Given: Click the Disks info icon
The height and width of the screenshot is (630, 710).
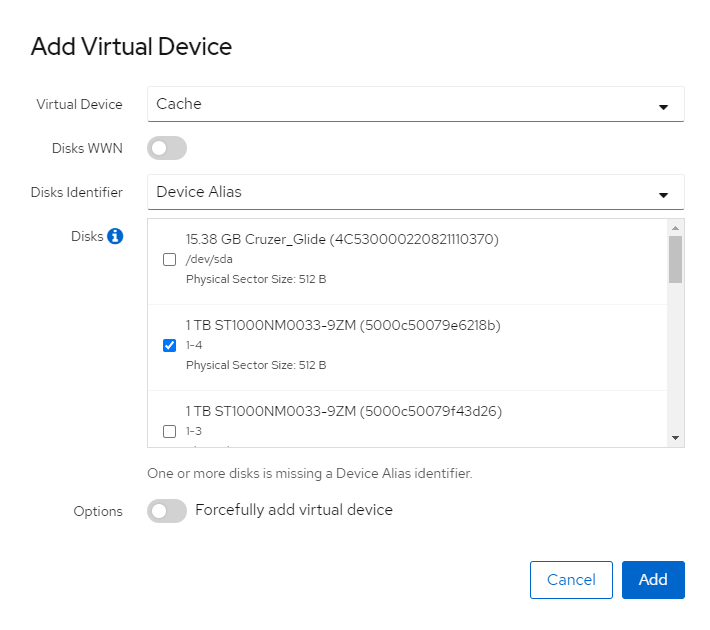Looking at the screenshot, I should click(115, 236).
